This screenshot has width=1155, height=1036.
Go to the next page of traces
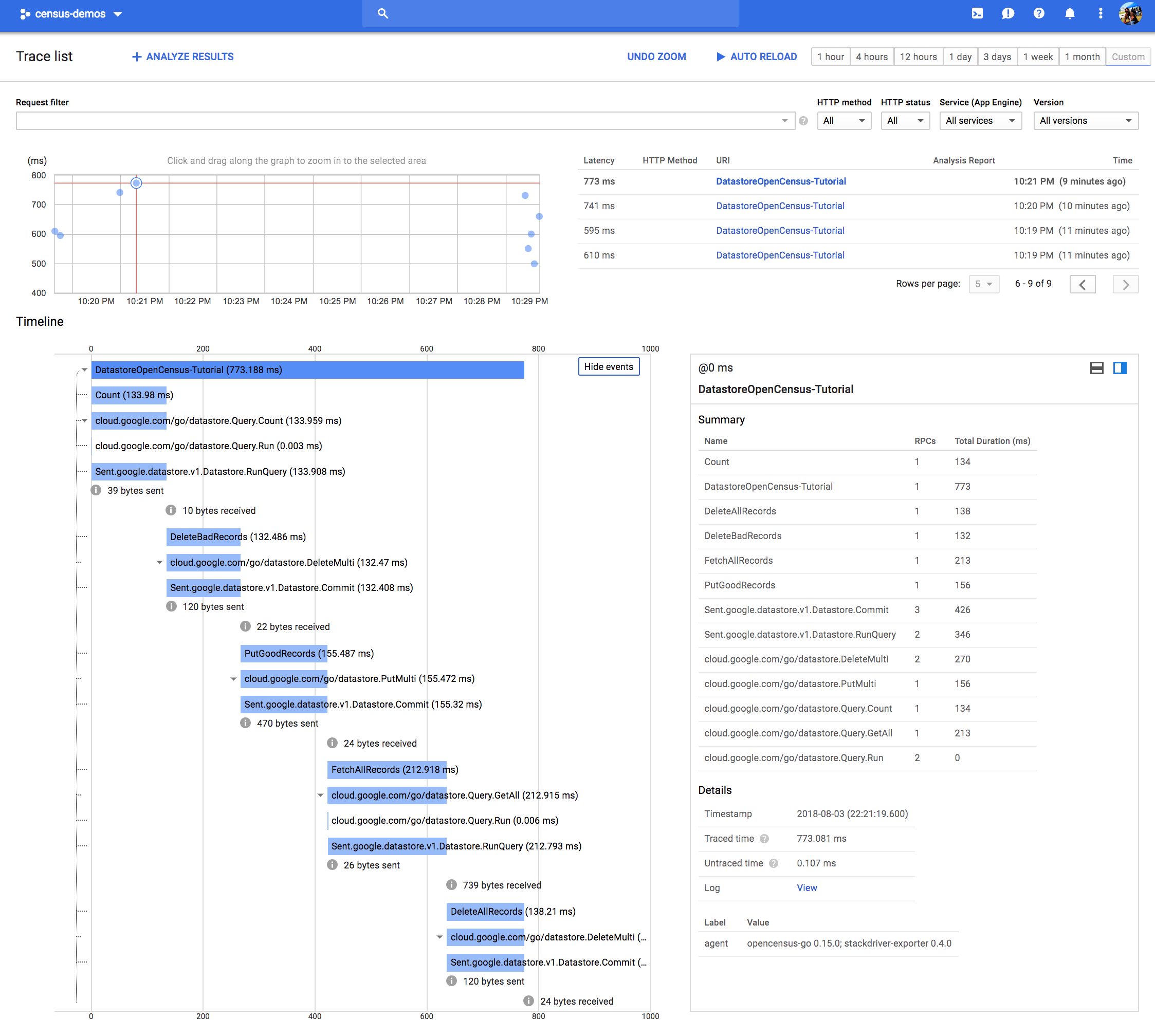(x=1125, y=284)
